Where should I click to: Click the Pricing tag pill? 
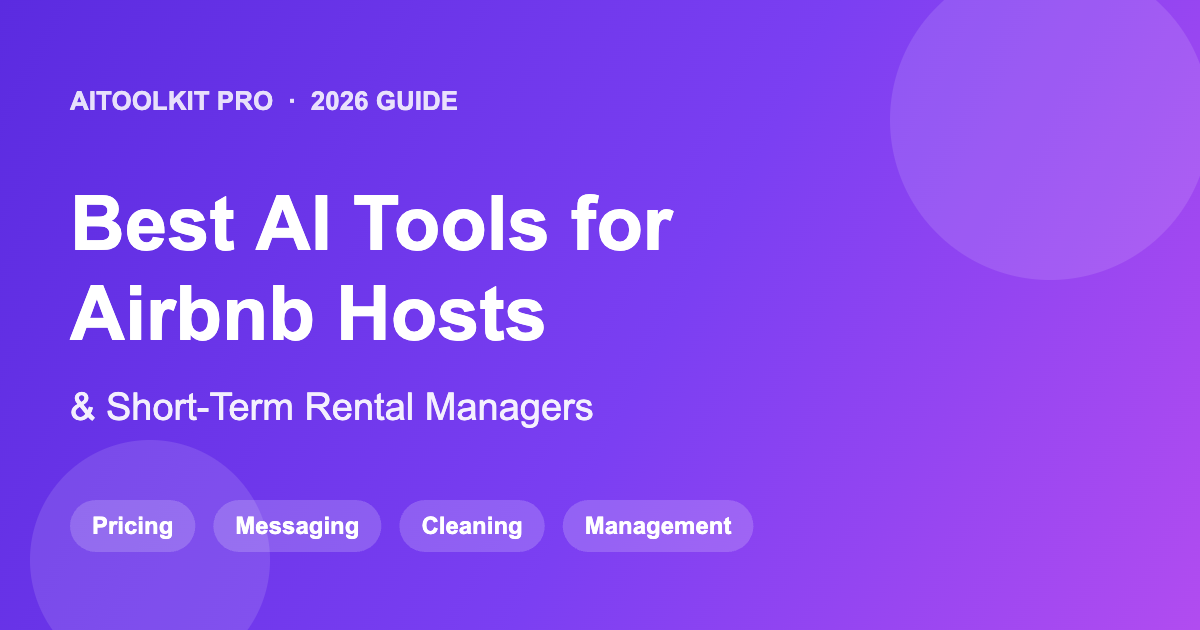point(132,526)
